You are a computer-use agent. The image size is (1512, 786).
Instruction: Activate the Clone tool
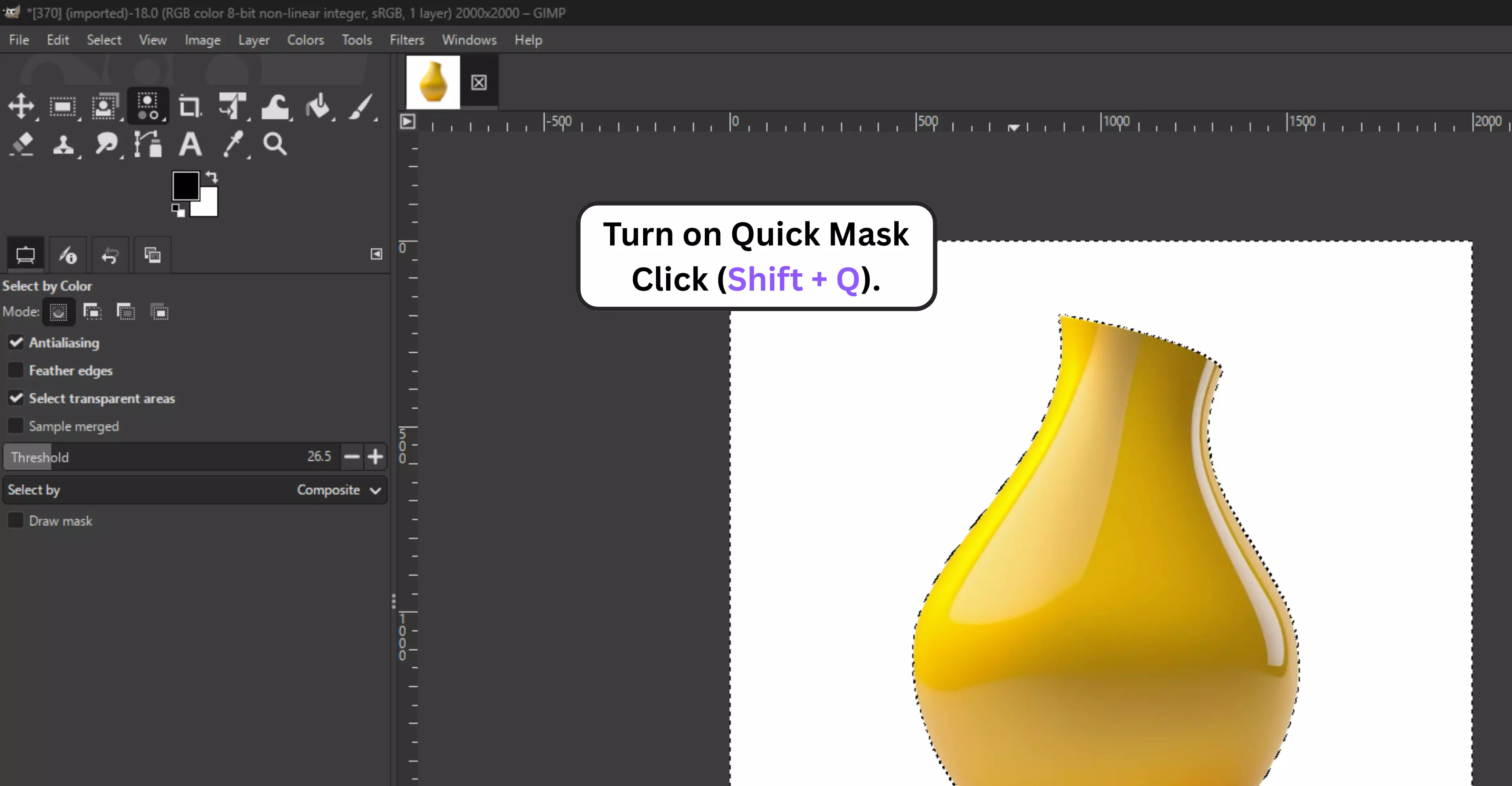[x=65, y=144]
